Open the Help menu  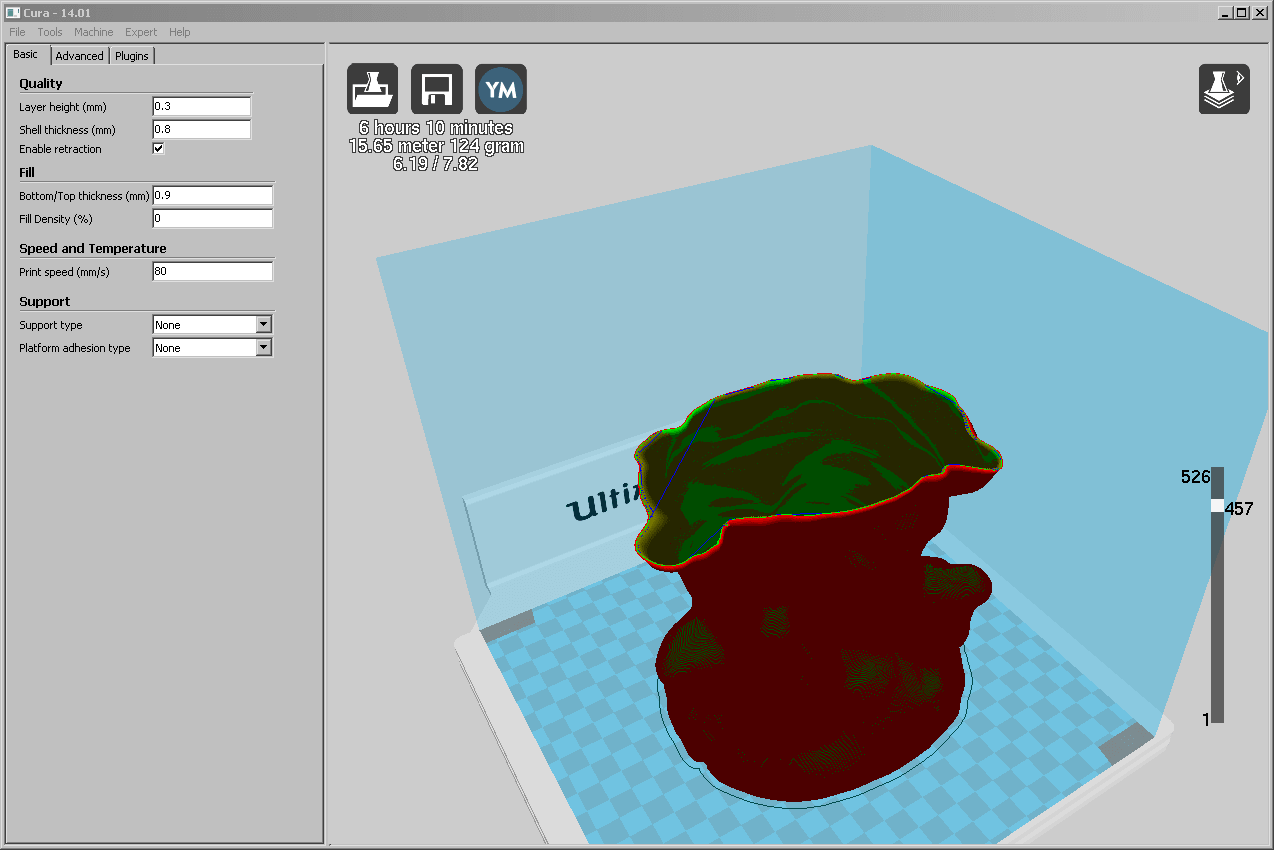[x=180, y=32]
